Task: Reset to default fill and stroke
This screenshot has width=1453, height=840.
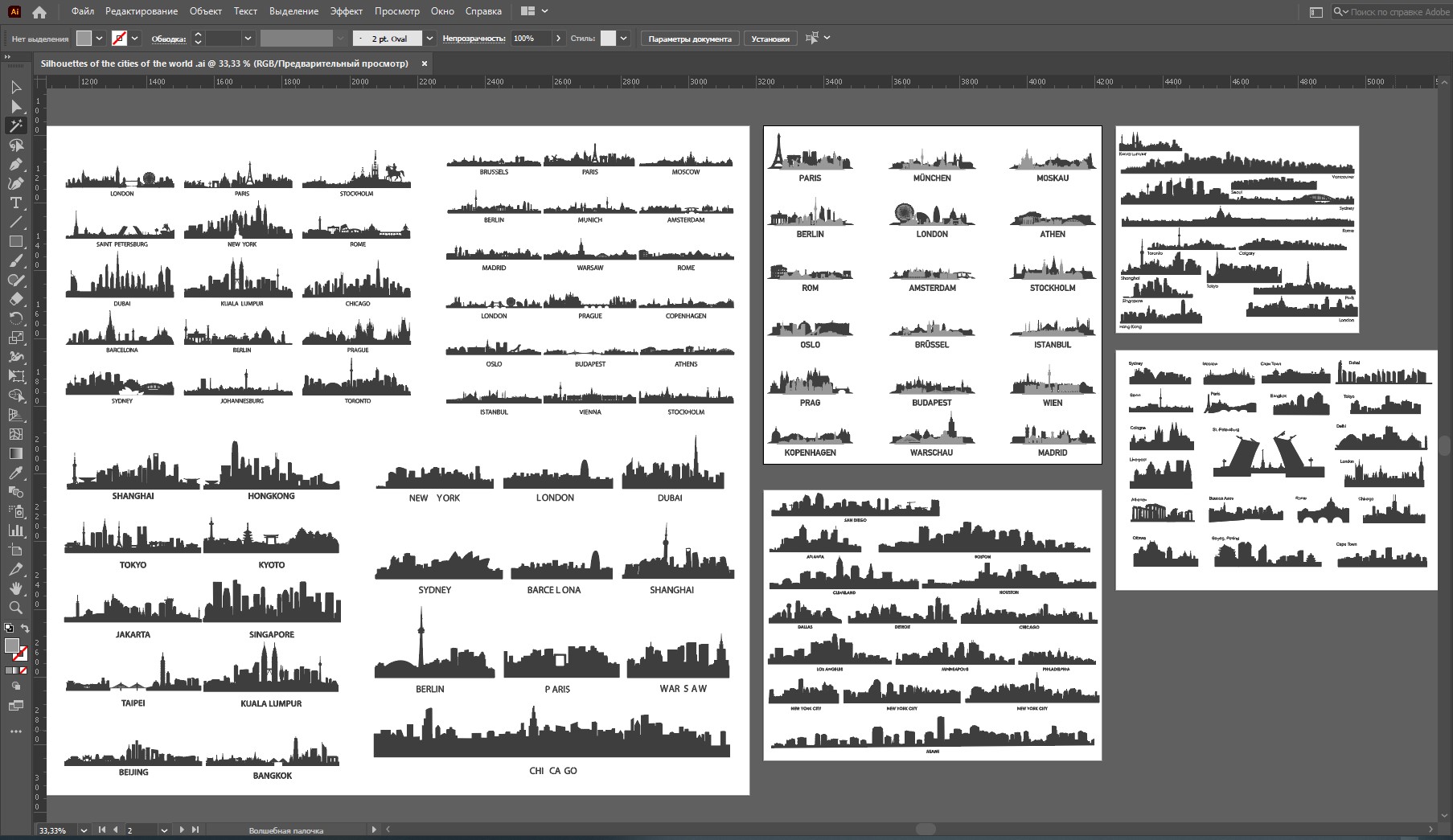Action: [x=9, y=628]
